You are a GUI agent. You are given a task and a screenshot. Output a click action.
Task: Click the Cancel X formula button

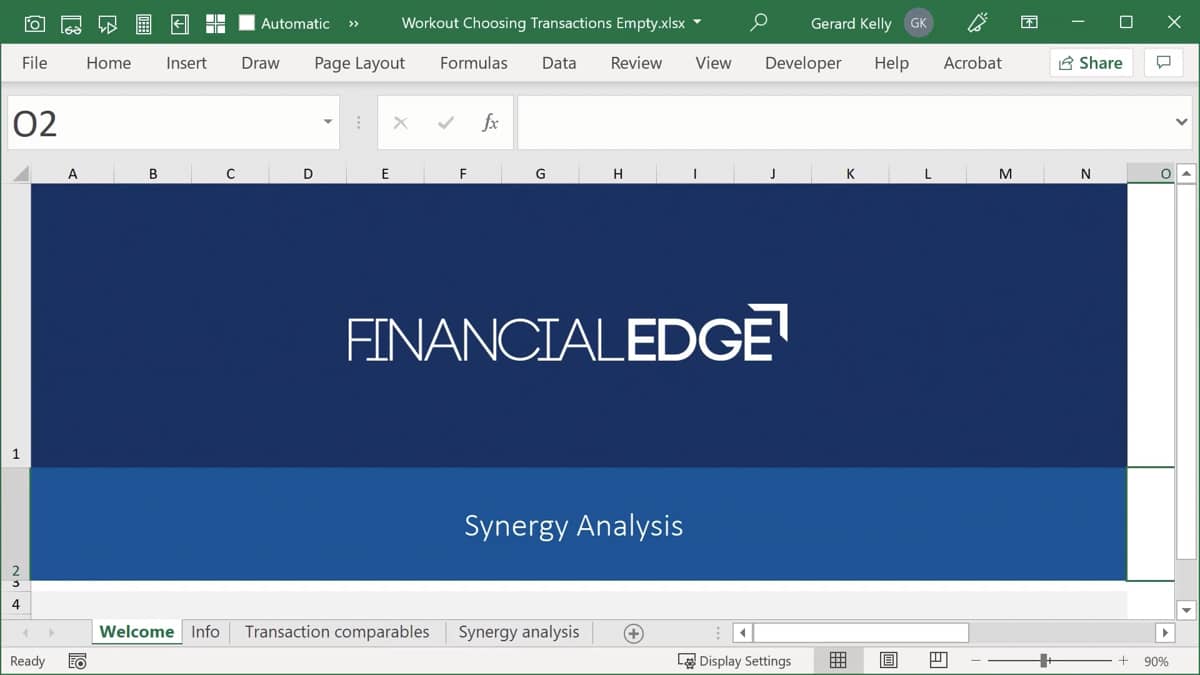click(x=400, y=123)
